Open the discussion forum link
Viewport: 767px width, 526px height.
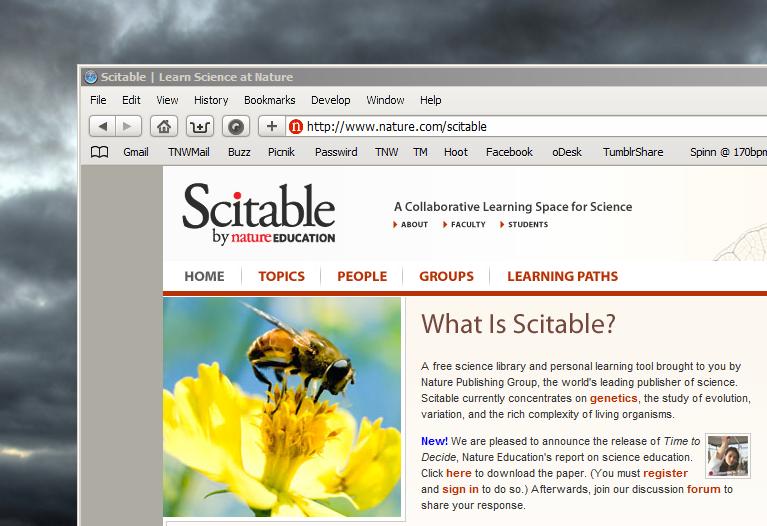(x=703, y=489)
